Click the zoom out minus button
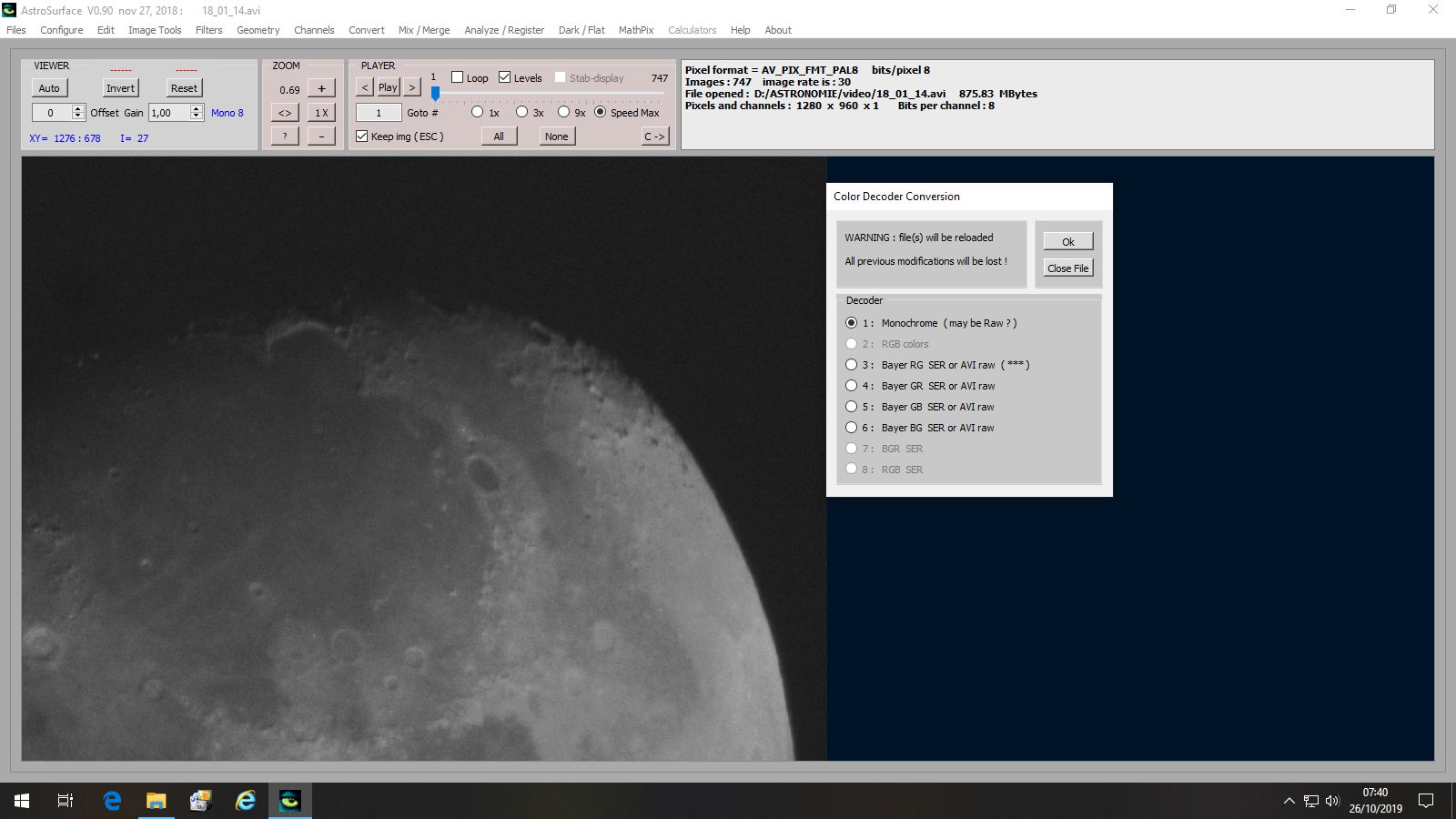Image resolution: width=1456 pixels, height=819 pixels. tap(321, 136)
